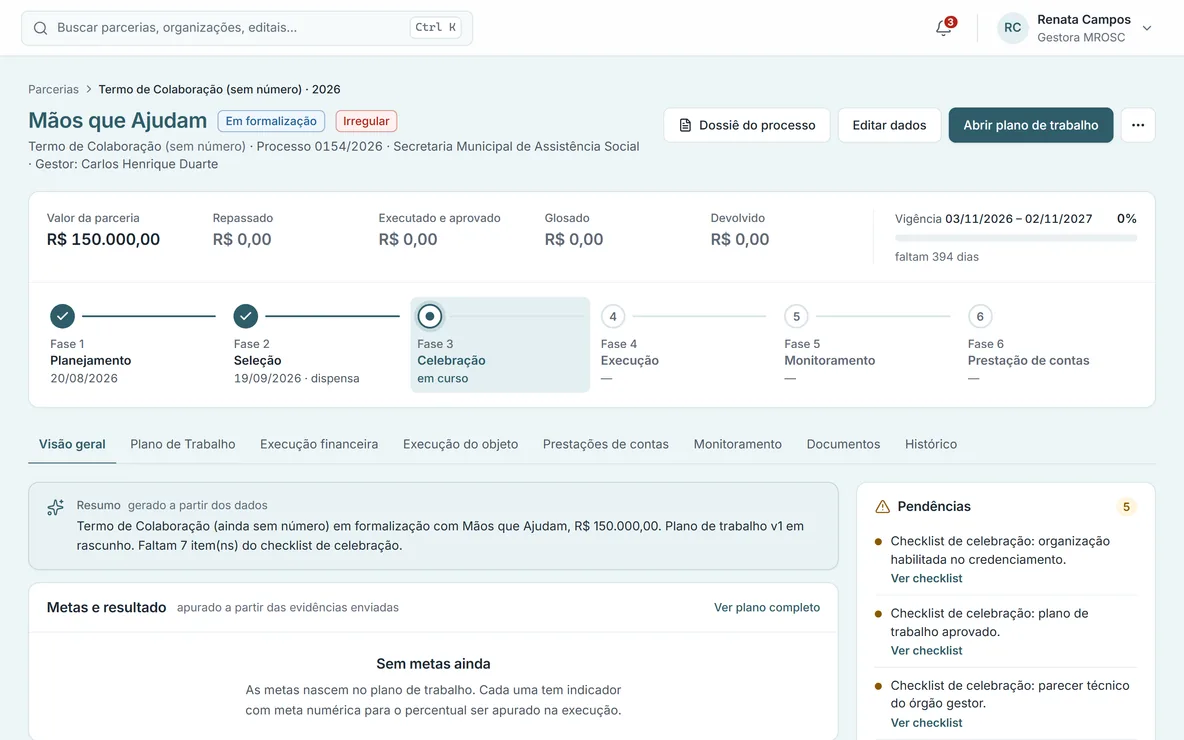Screen dimensions: 1184x740
Task: Click Planejamento date 20/08/2026
Action: pos(84,378)
